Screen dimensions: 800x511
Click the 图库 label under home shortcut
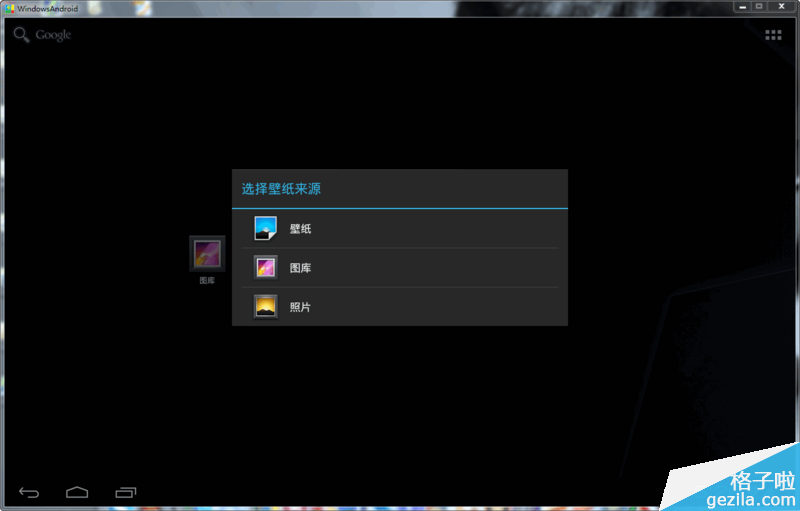207,280
